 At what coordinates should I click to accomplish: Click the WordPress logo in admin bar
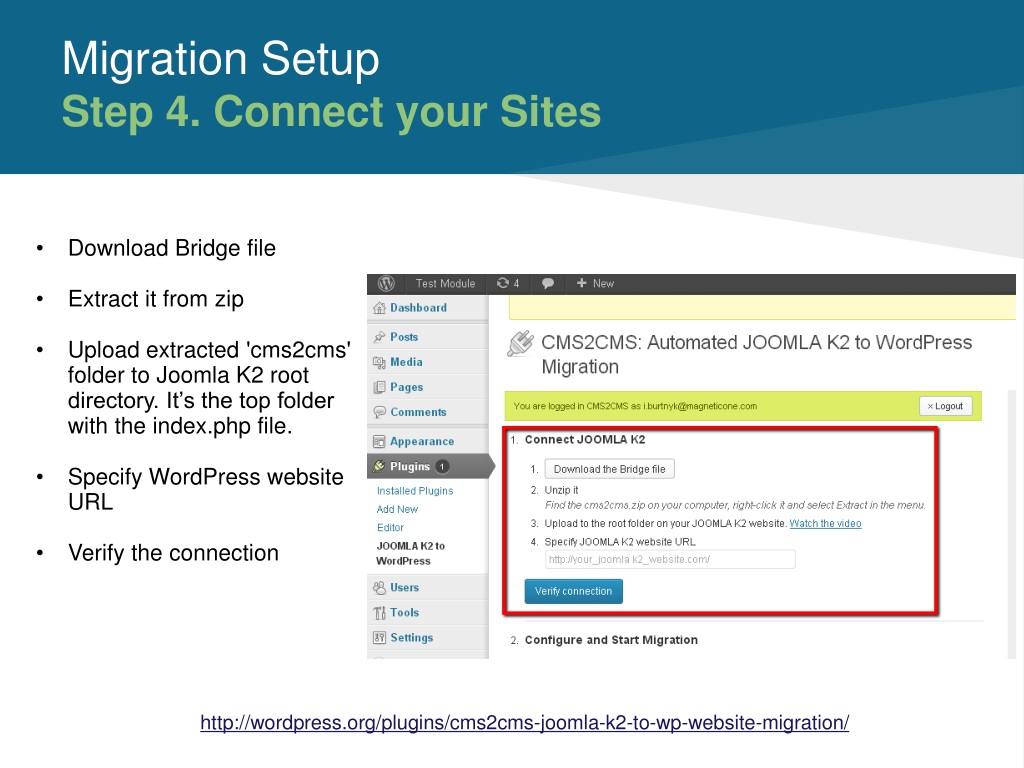[386, 283]
